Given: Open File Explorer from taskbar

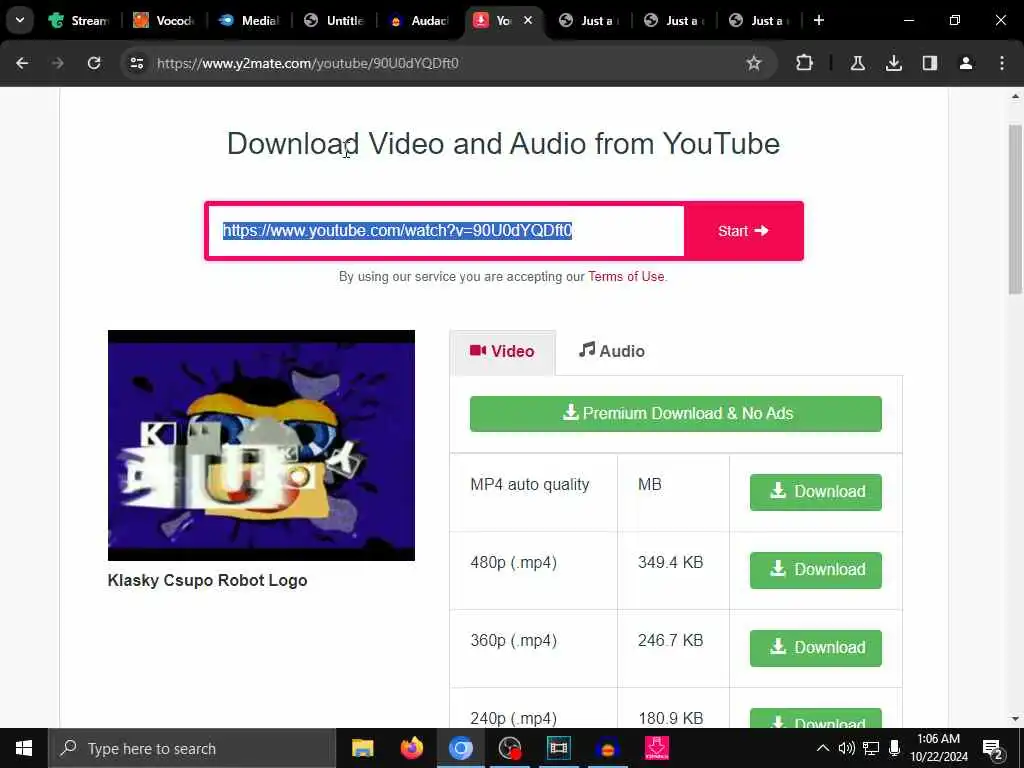Looking at the screenshot, I should 362,748.
